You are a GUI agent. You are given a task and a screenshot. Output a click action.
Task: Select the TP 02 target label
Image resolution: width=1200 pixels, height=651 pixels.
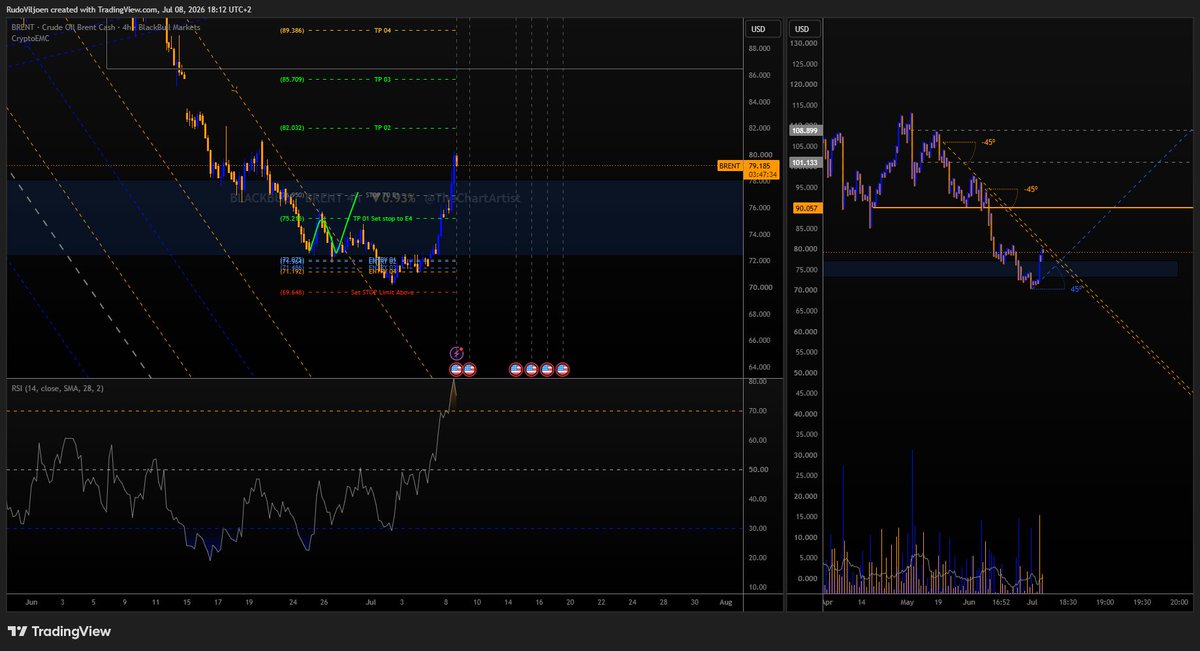click(x=382, y=128)
